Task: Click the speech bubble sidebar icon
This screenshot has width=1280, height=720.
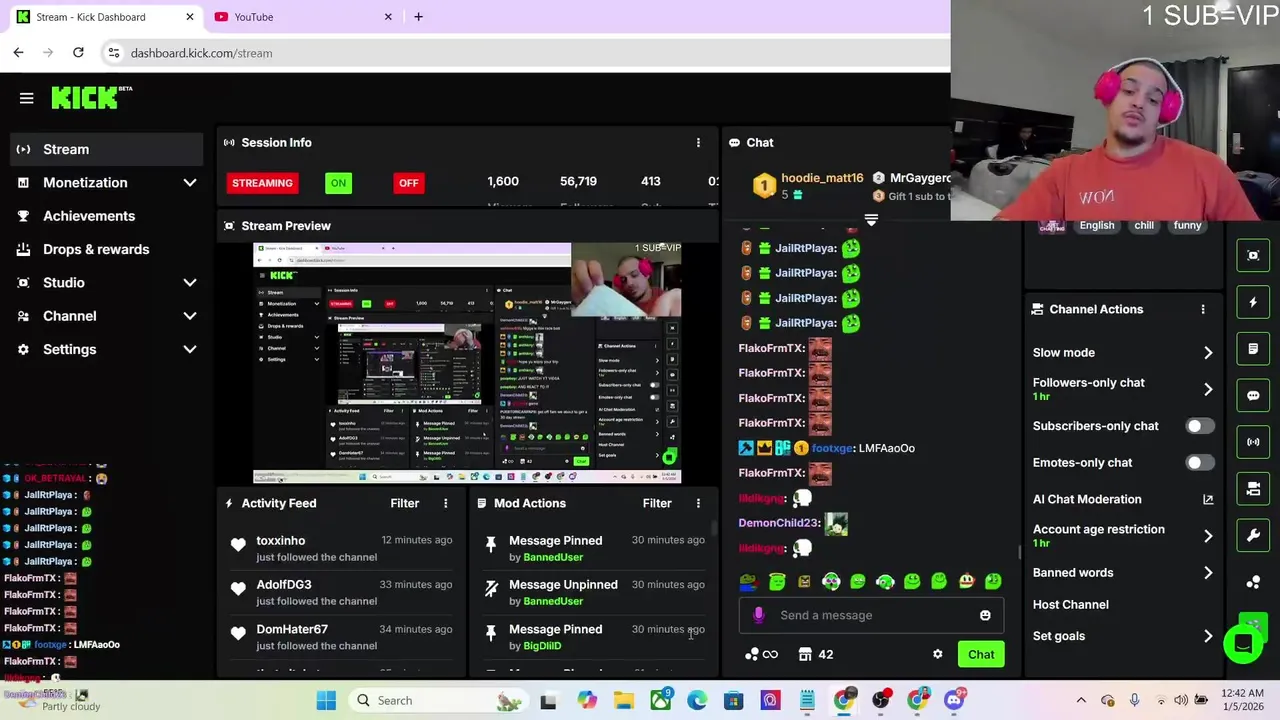Action: tap(1253, 395)
